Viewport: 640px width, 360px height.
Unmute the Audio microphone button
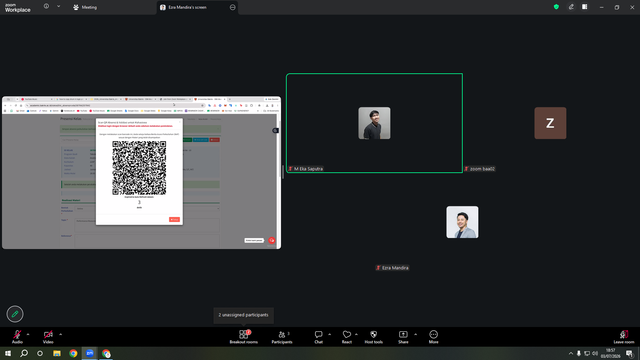[17, 337]
